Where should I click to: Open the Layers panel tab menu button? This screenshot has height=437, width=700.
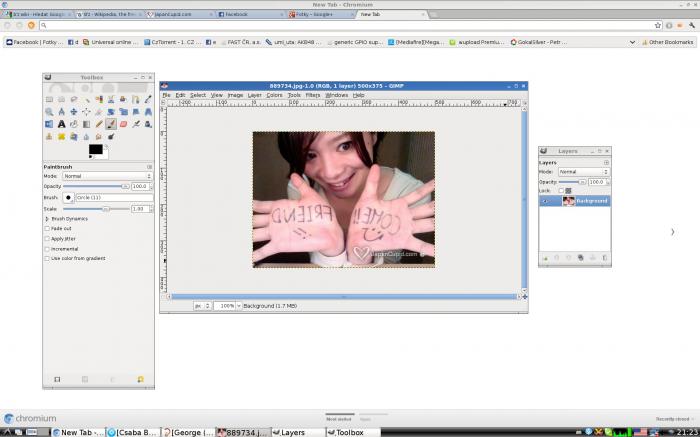(606, 162)
